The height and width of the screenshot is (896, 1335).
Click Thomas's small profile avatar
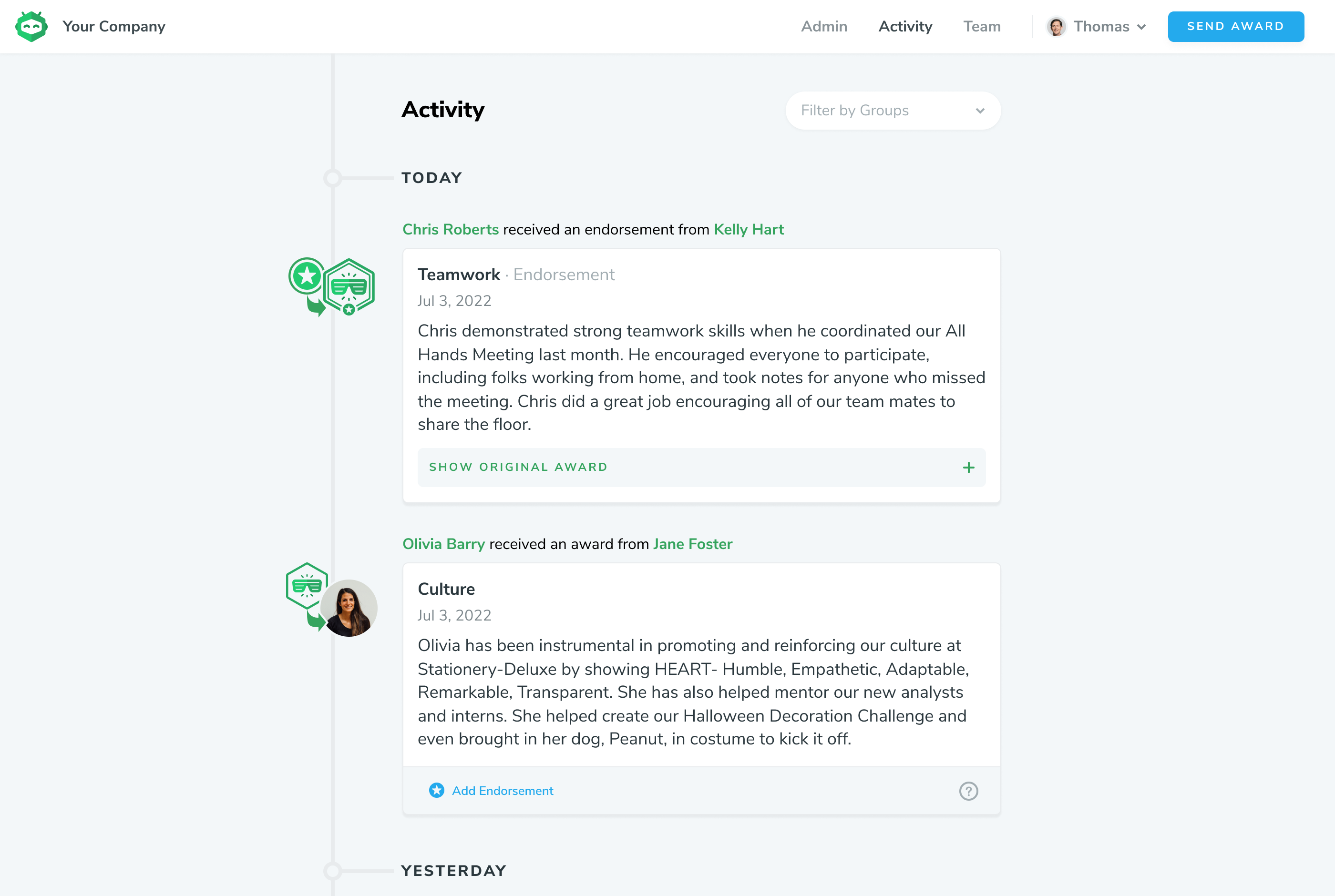[1056, 26]
